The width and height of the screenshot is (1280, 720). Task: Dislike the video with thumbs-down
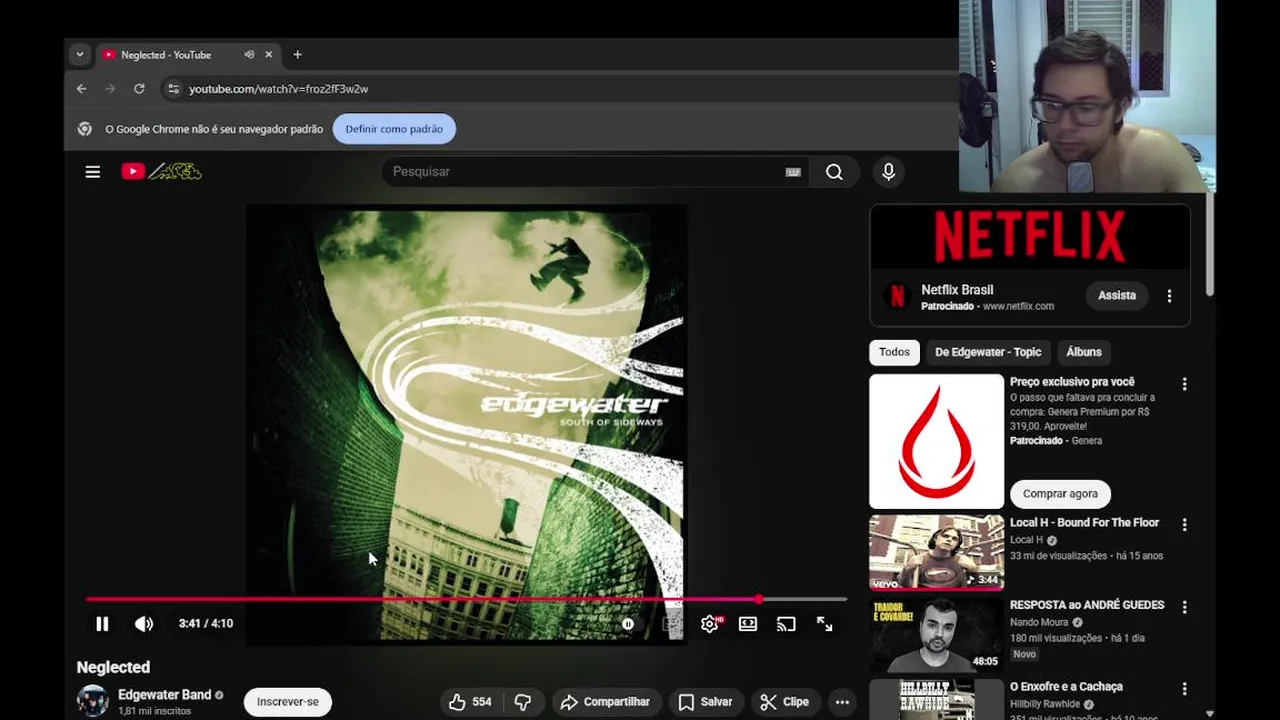tap(522, 702)
